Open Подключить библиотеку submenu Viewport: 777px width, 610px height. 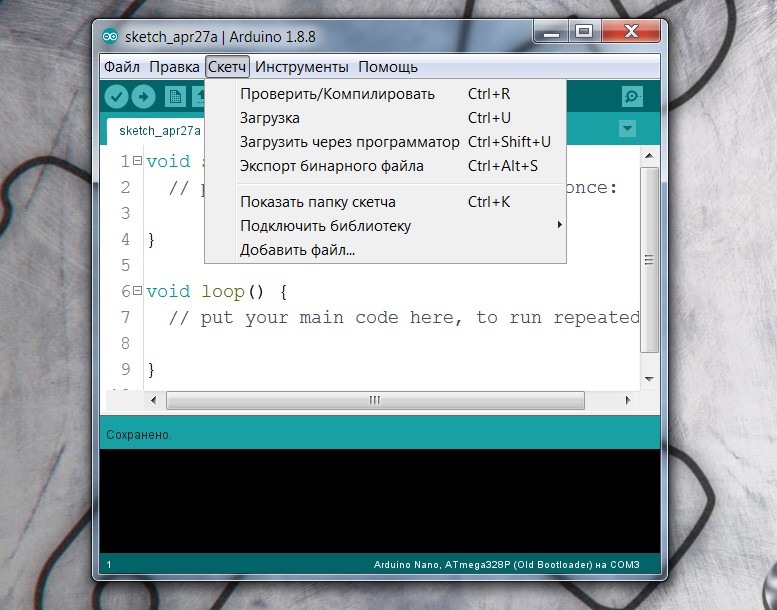click(x=386, y=225)
